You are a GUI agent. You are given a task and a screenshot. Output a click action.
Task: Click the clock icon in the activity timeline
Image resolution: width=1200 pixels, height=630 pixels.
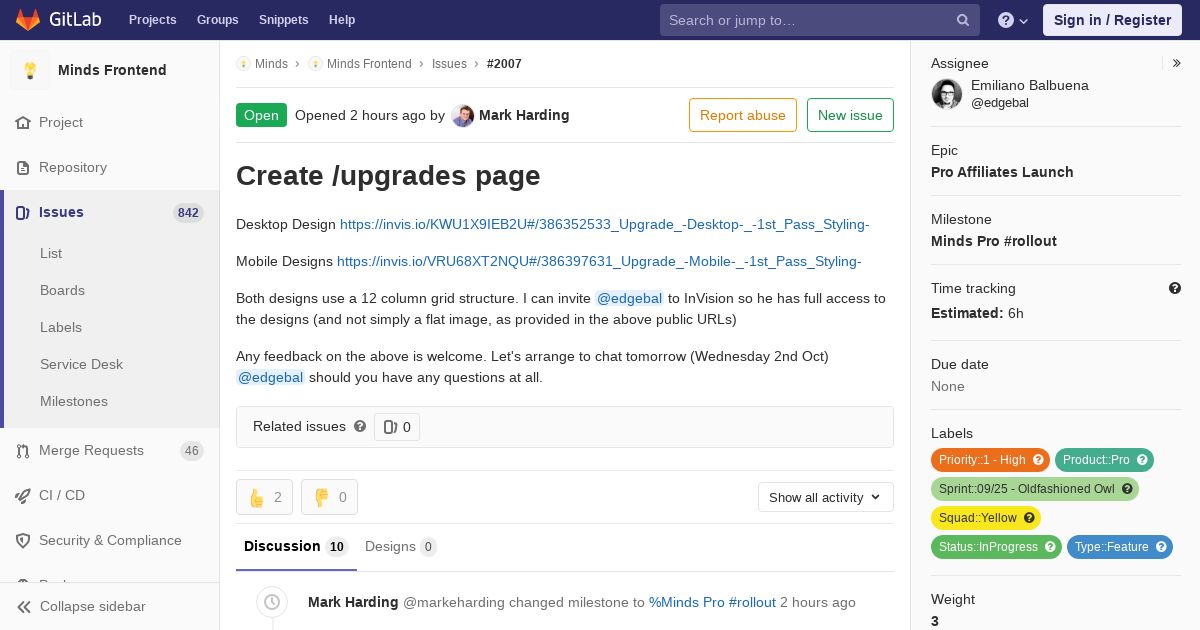coord(271,602)
